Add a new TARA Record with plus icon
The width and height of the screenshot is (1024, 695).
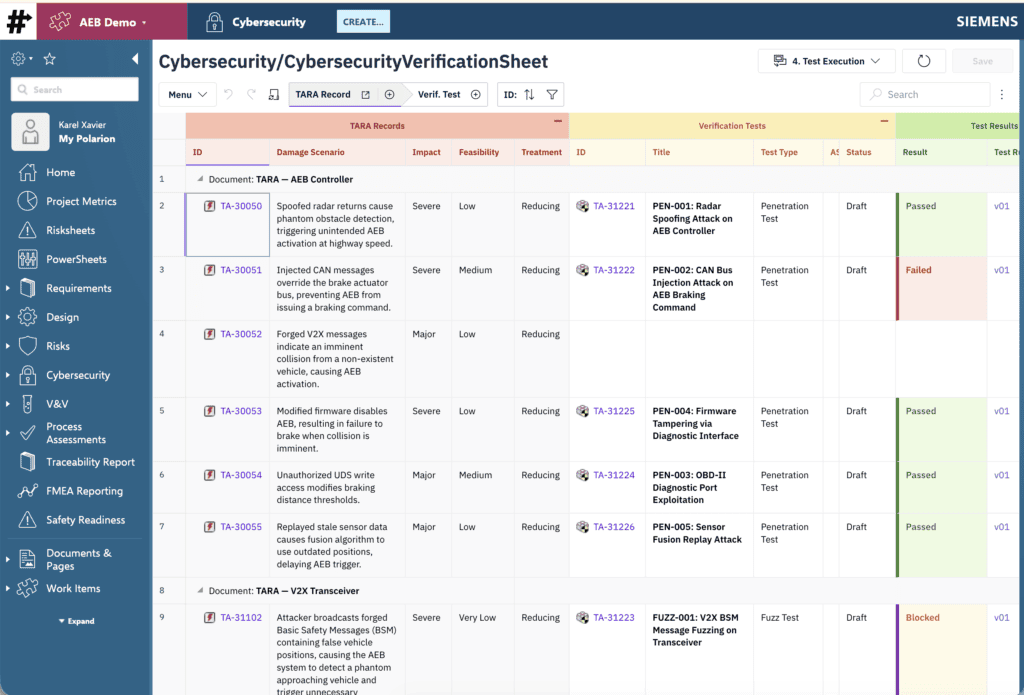click(x=390, y=95)
